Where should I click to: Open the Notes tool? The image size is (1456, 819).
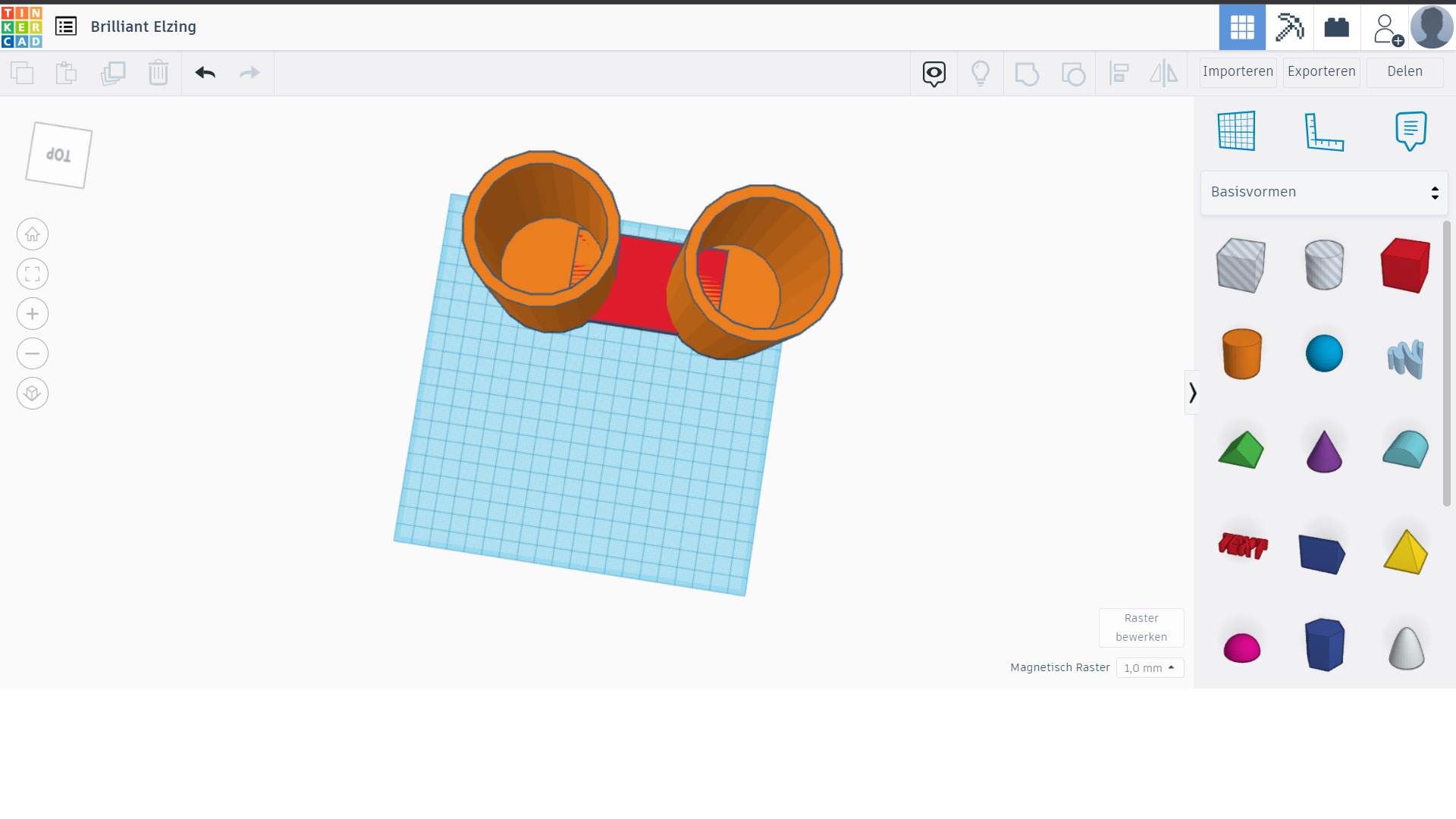[1410, 131]
